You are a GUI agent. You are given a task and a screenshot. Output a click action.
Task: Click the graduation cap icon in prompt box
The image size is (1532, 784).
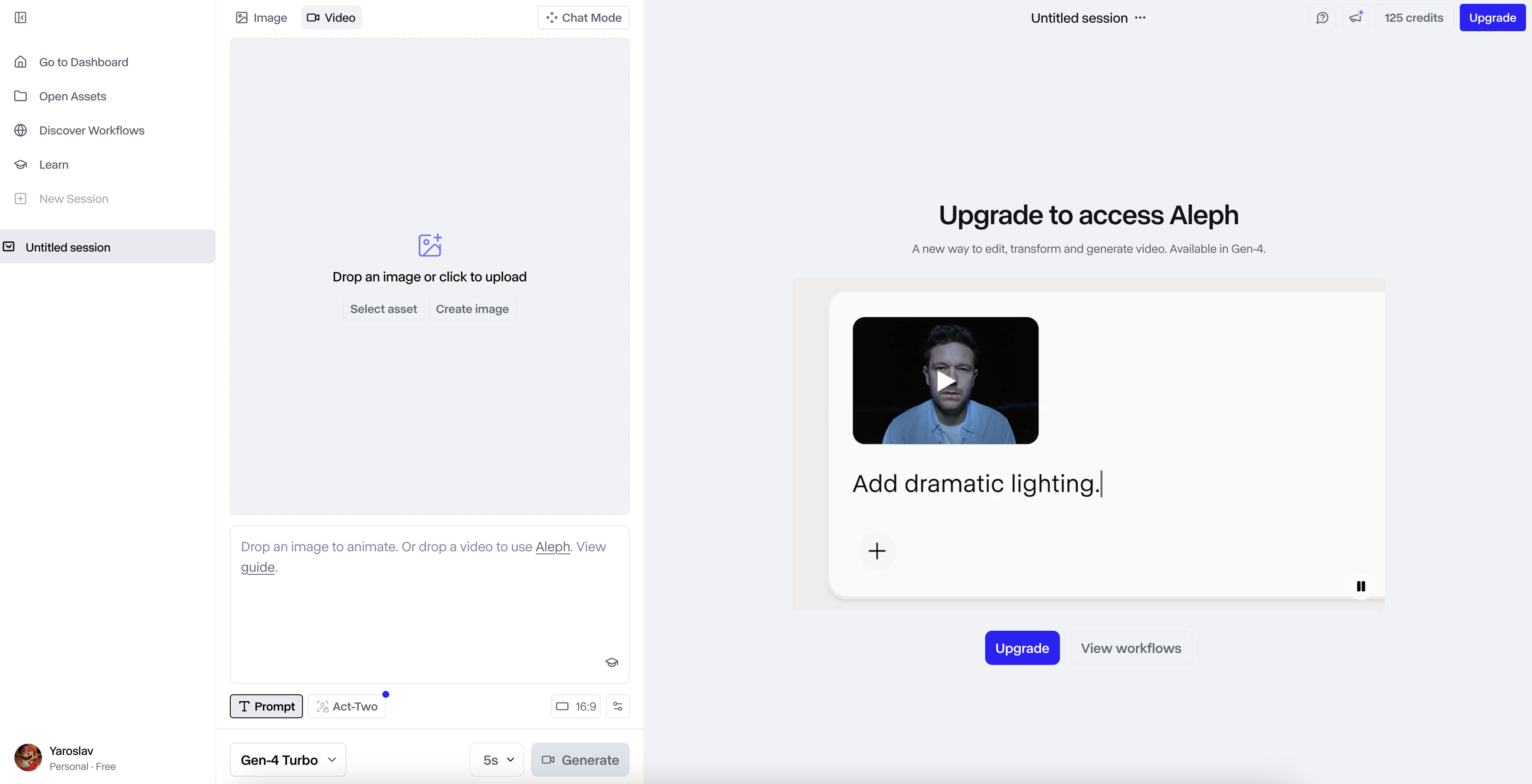(611, 662)
